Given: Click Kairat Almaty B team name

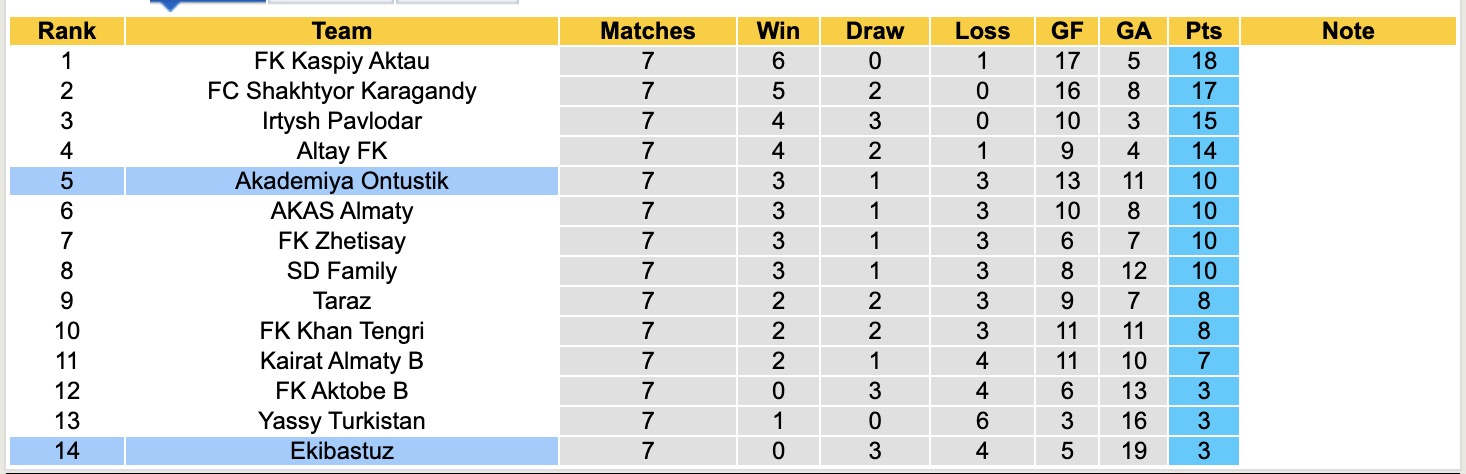Looking at the screenshot, I should point(341,361).
